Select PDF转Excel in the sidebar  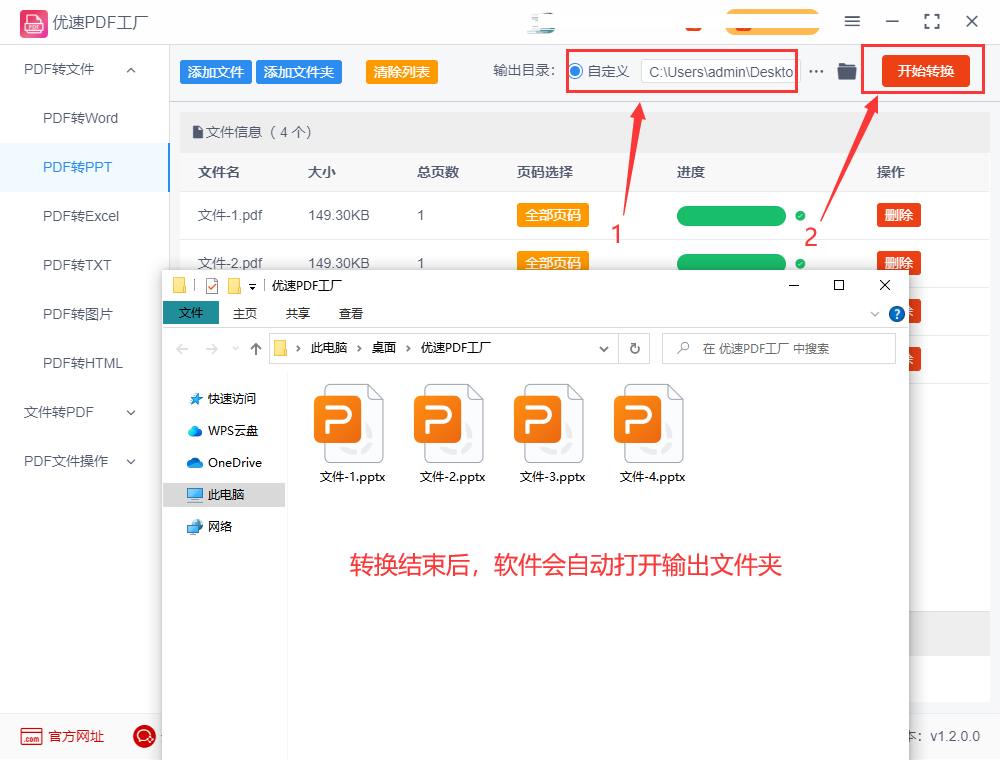pos(81,217)
